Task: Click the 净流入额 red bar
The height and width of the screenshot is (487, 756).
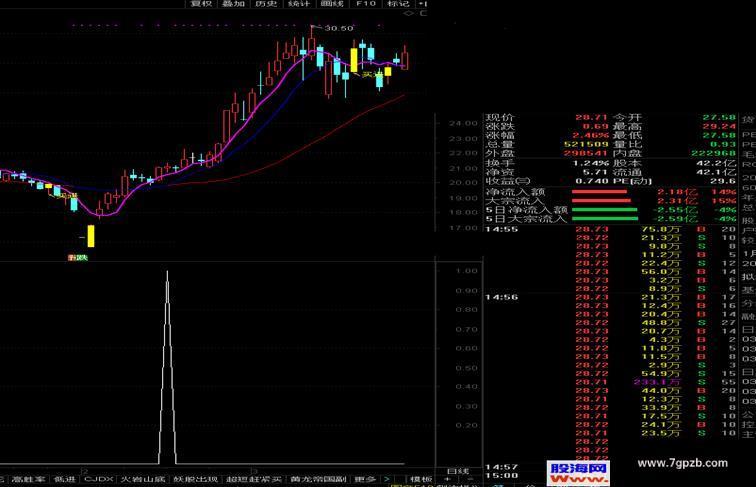Action: click(x=599, y=192)
